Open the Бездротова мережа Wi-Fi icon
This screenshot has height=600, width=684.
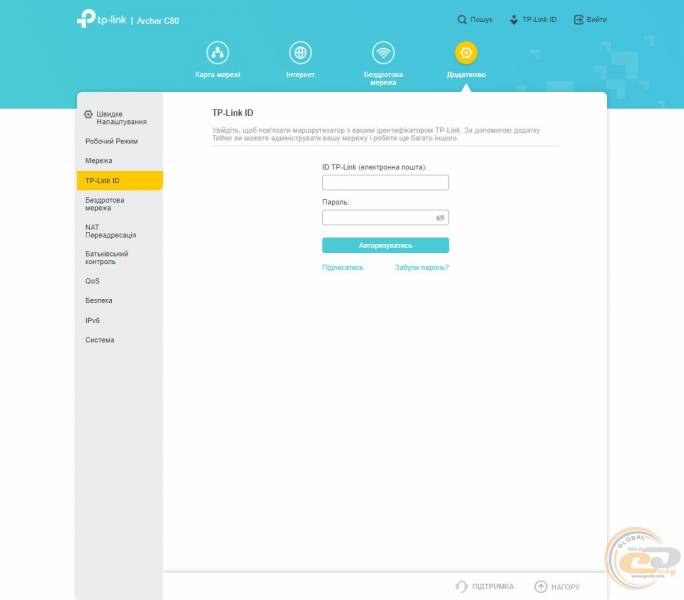tap(383, 53)
